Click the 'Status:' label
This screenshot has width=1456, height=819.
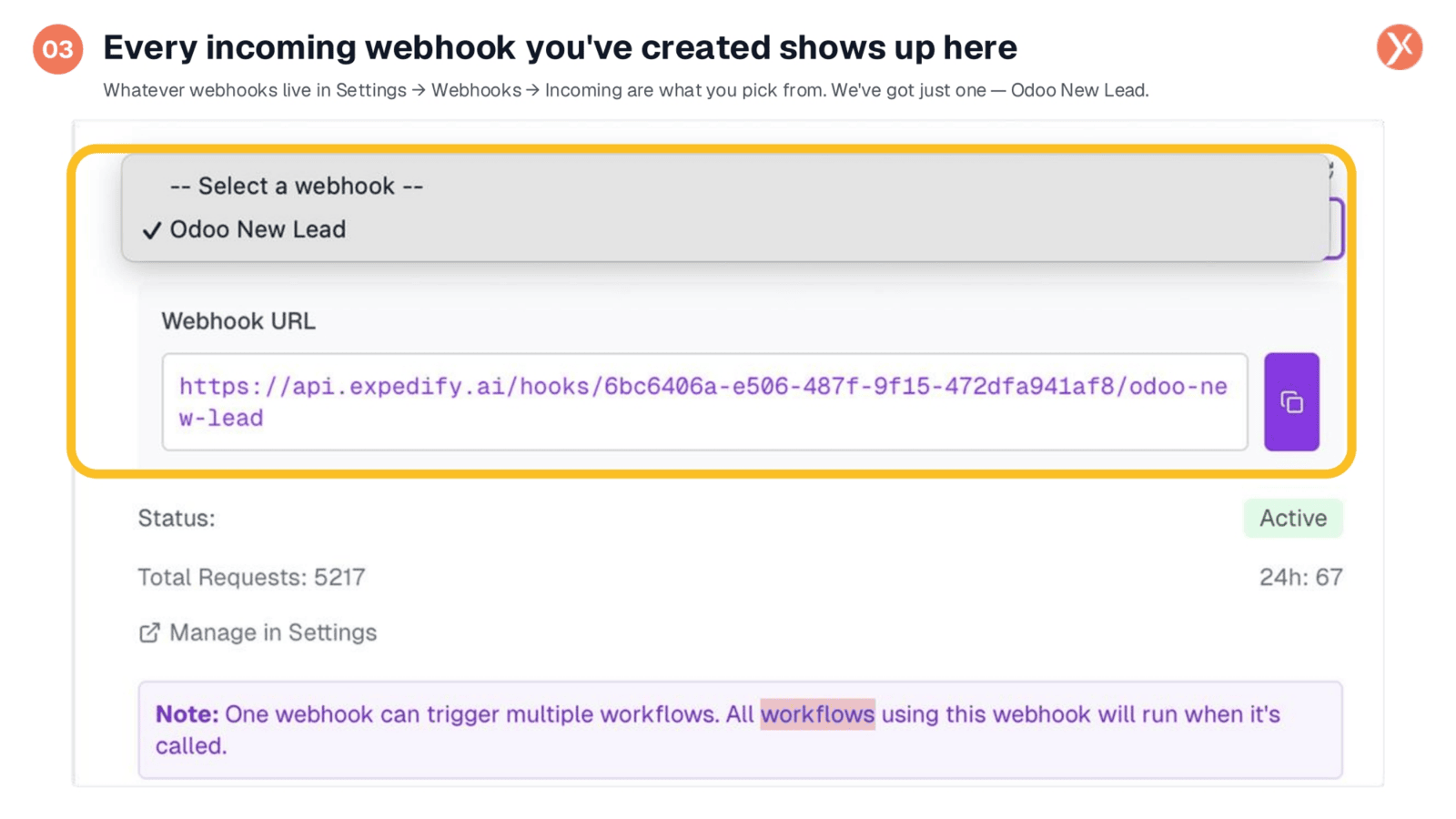click(x=177, y=518)
